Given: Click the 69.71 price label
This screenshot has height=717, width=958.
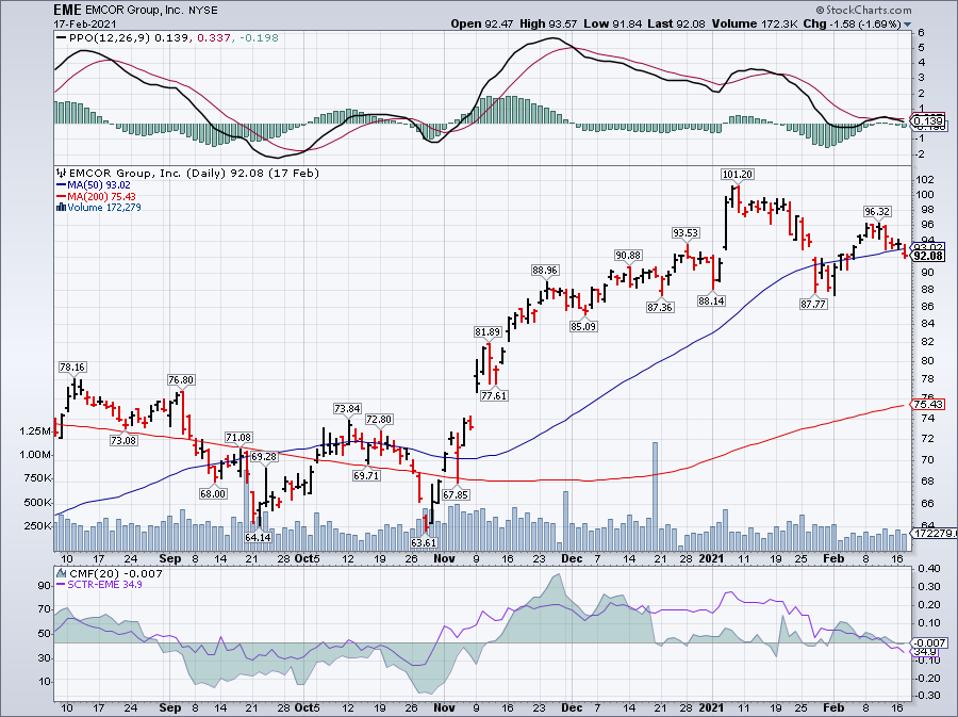Looking at the screenshot, I should click(366, 475).
